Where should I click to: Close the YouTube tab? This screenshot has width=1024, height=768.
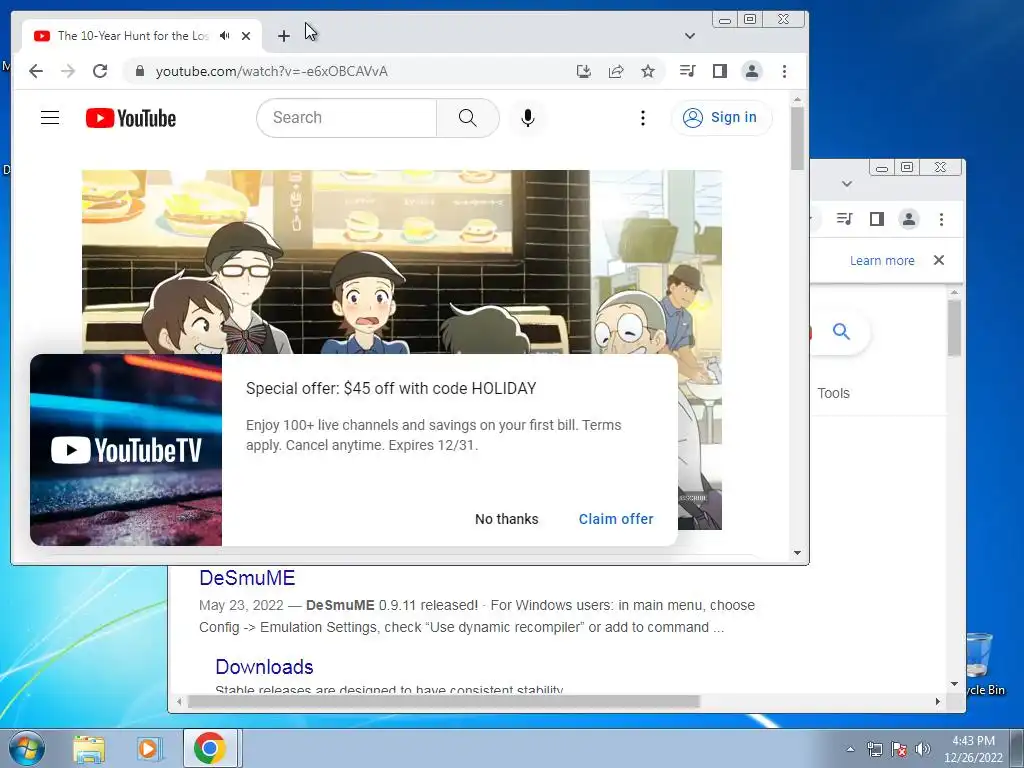pyautogui.click(x=246, y=36)
